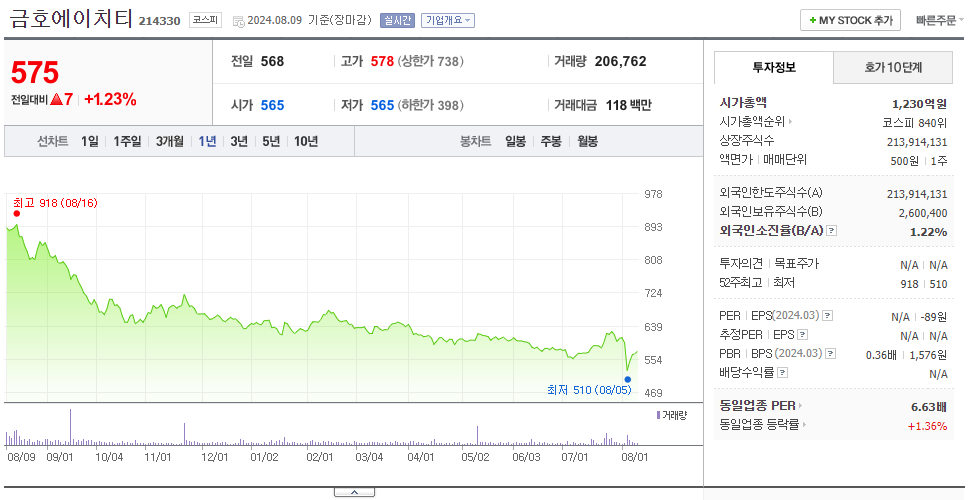Viewport: 968px width, 500px height.
Task: Click the 01/02 date on chart axis
Action: coord(265,457)
